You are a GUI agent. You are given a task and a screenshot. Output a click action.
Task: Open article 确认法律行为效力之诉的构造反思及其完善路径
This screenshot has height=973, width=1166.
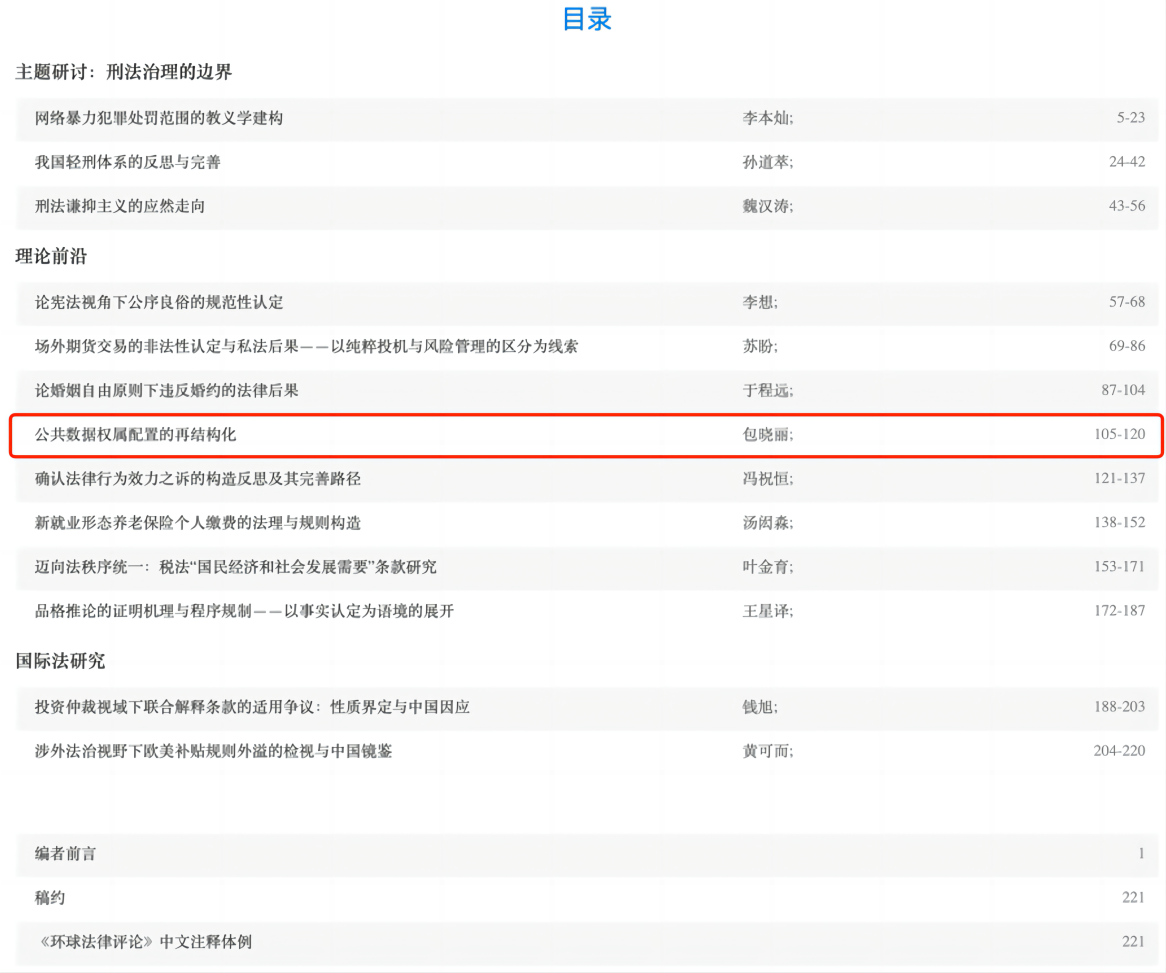point(198,479)
